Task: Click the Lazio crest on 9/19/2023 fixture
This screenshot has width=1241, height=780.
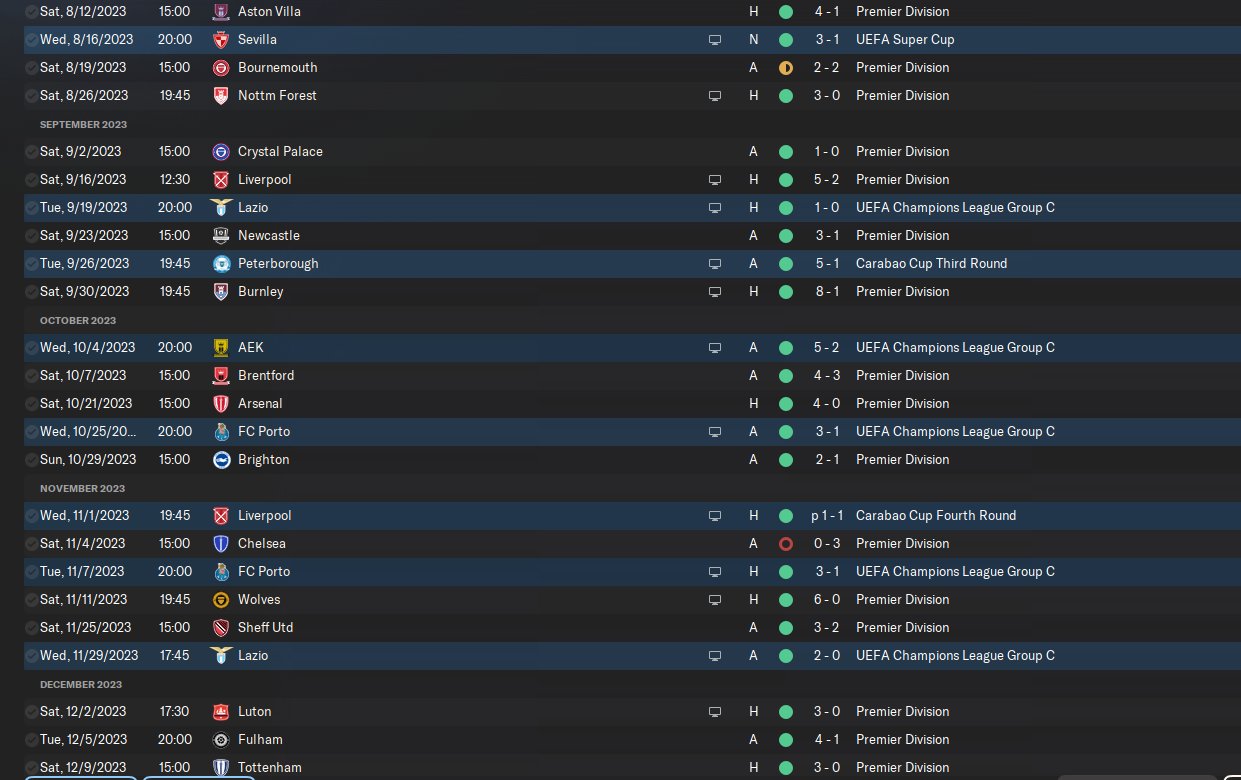Action: coord(221,208)
